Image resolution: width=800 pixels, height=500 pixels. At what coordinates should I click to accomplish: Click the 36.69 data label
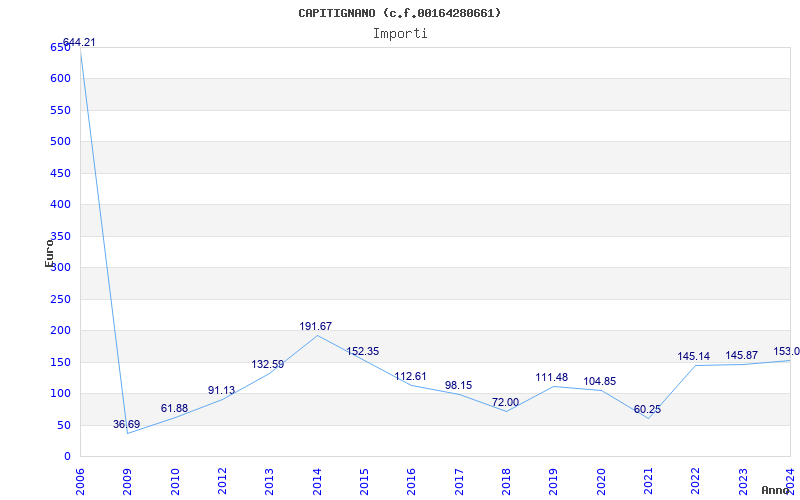(x=127, y=424)
